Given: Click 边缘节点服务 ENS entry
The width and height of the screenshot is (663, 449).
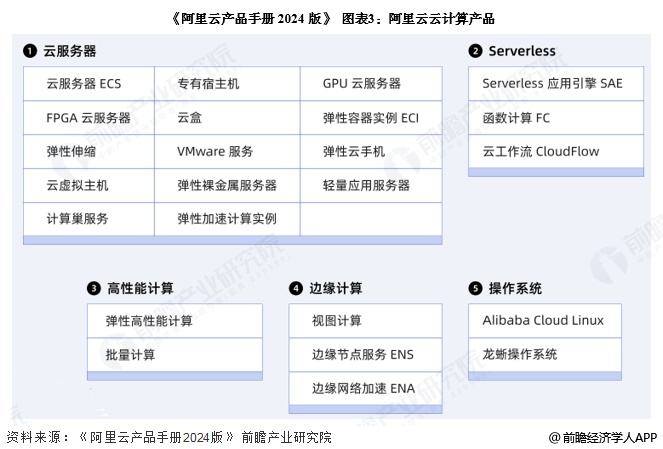Looking at the screenshot, I should pos(365,354).
